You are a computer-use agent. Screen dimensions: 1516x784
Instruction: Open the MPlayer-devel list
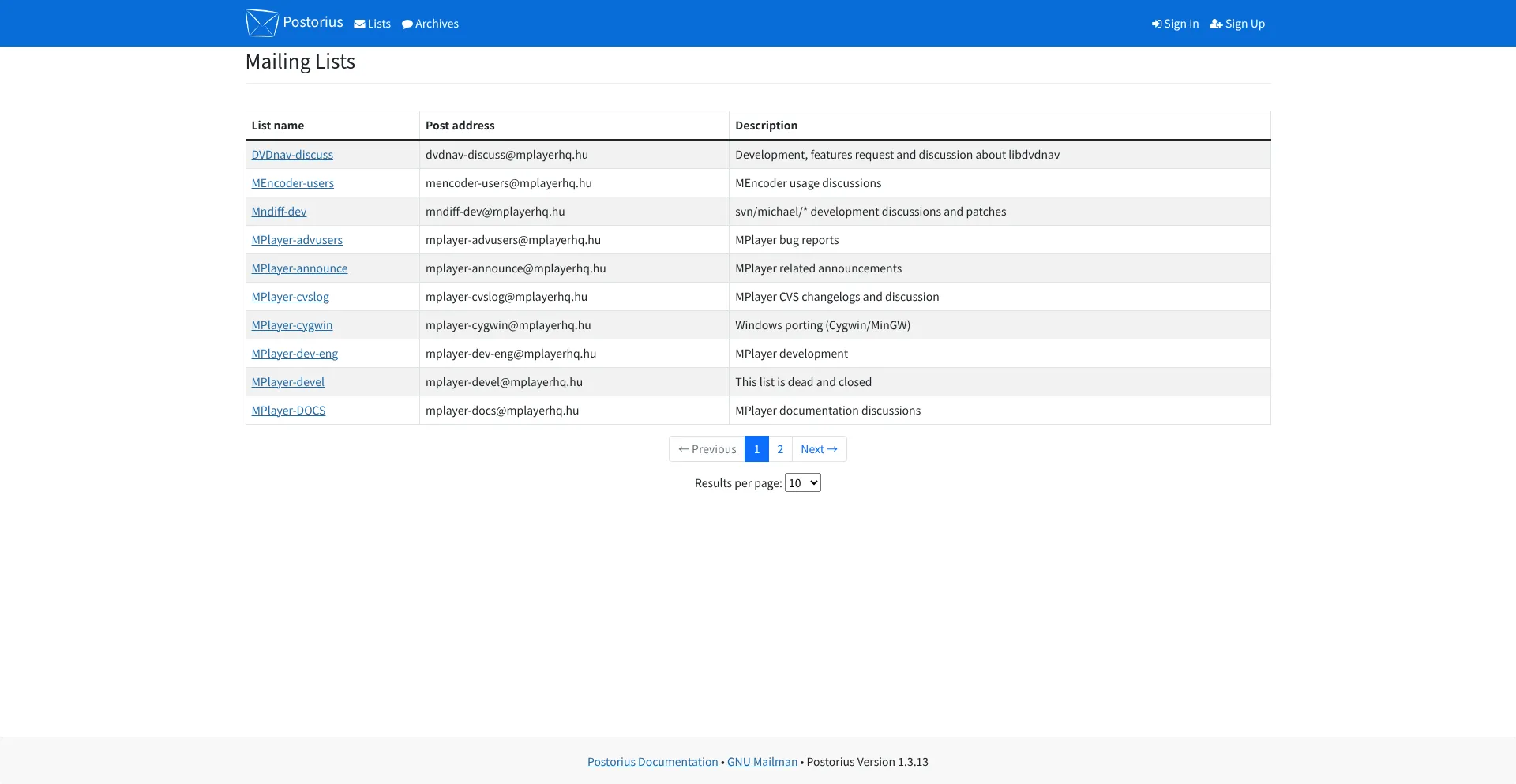pyautogui.click(x=287, y=382)
